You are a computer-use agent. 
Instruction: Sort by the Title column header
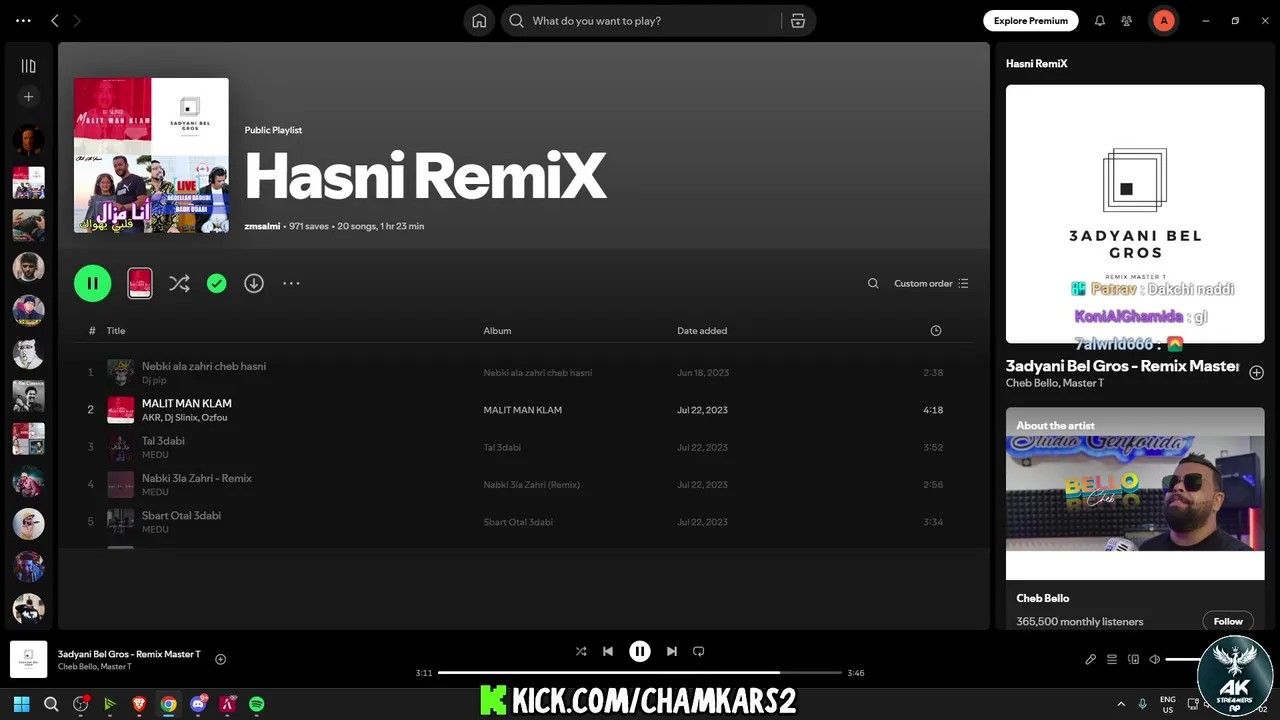click(116, 331)
